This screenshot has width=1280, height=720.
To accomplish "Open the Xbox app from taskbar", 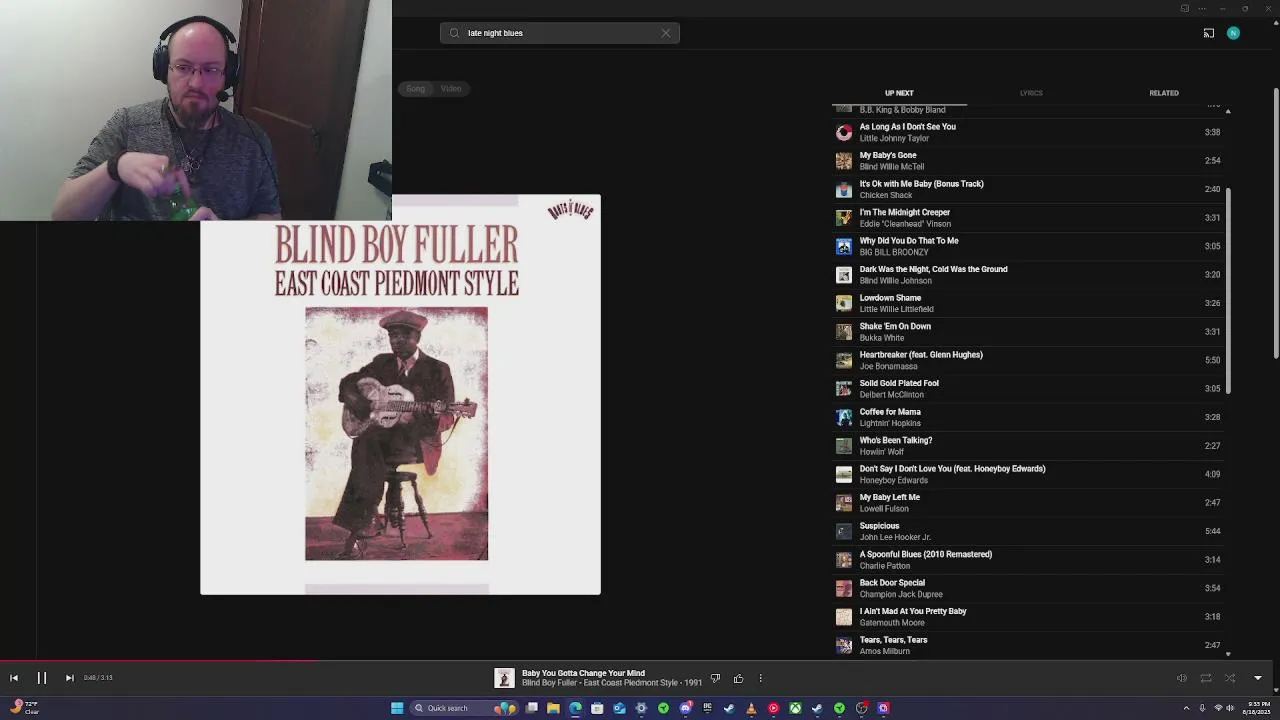I will 795,708.
